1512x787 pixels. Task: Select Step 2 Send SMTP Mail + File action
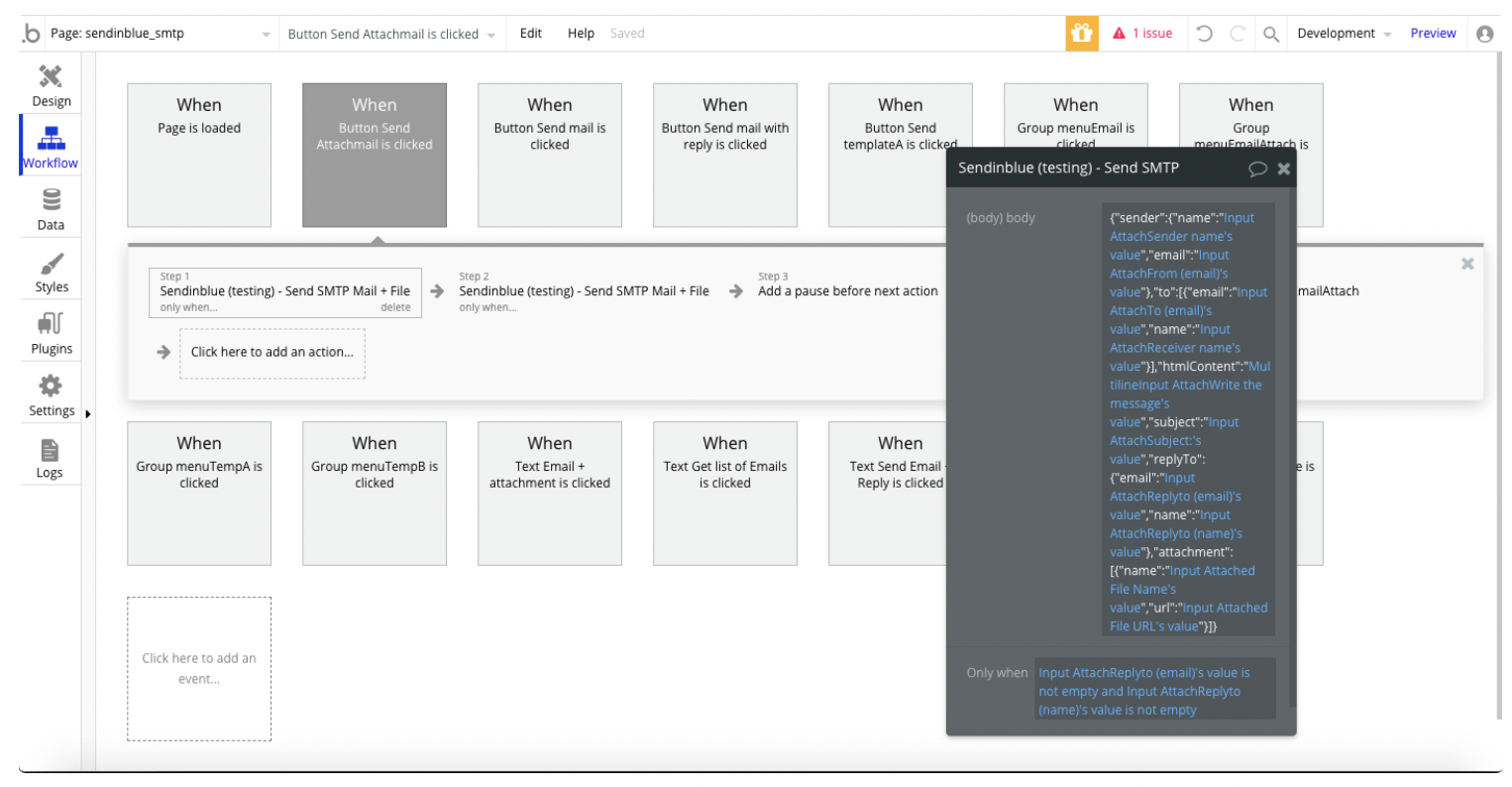click(x=584, y=291)
